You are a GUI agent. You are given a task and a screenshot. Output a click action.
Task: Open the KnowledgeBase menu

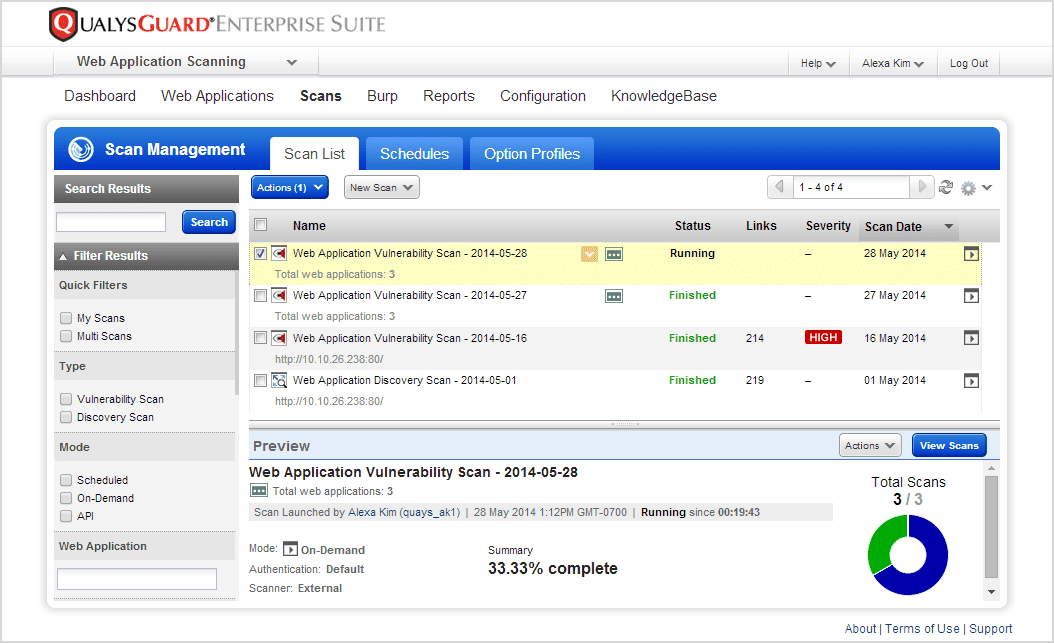664,96
